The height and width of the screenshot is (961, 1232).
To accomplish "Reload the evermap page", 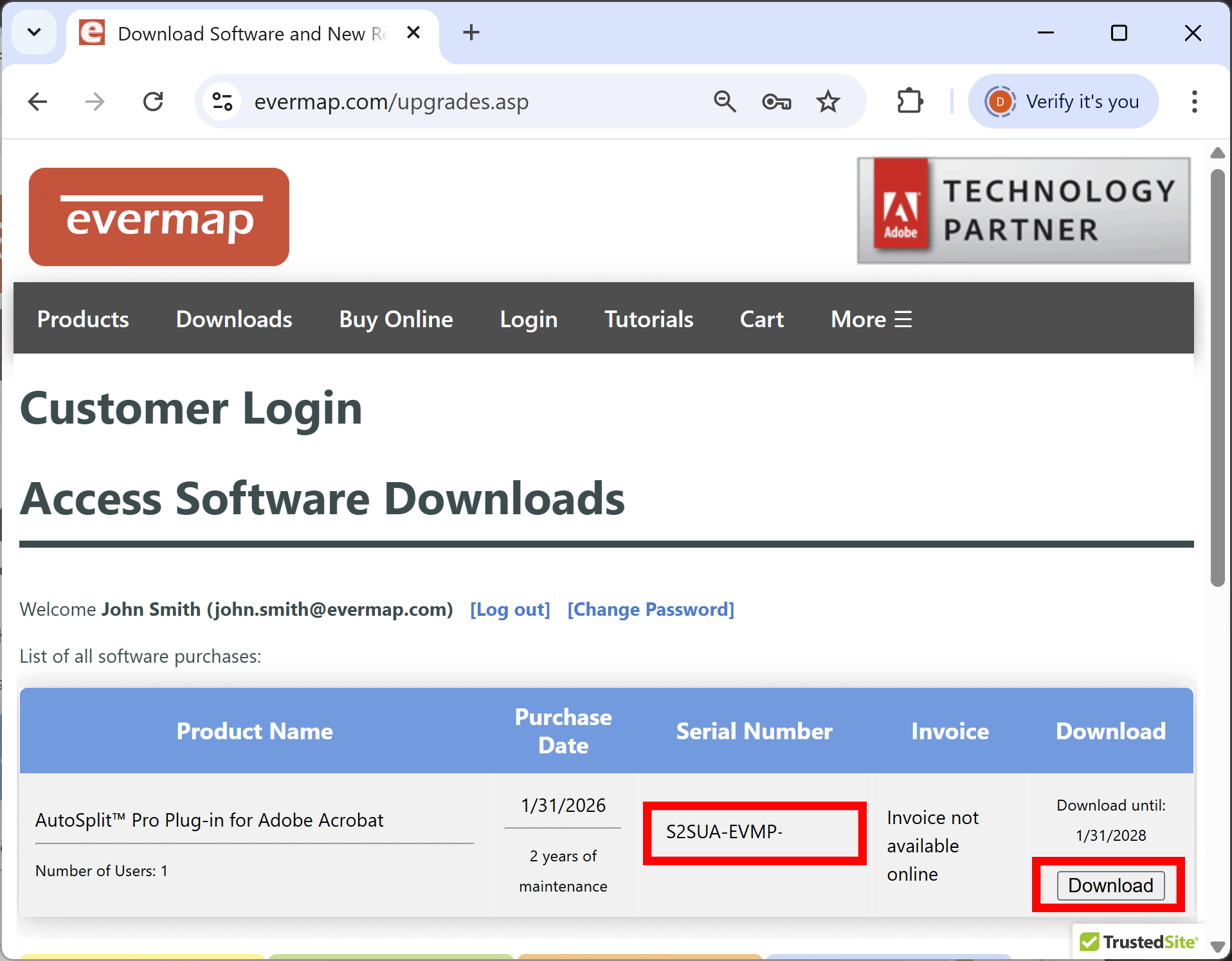I will pos(153,102).
